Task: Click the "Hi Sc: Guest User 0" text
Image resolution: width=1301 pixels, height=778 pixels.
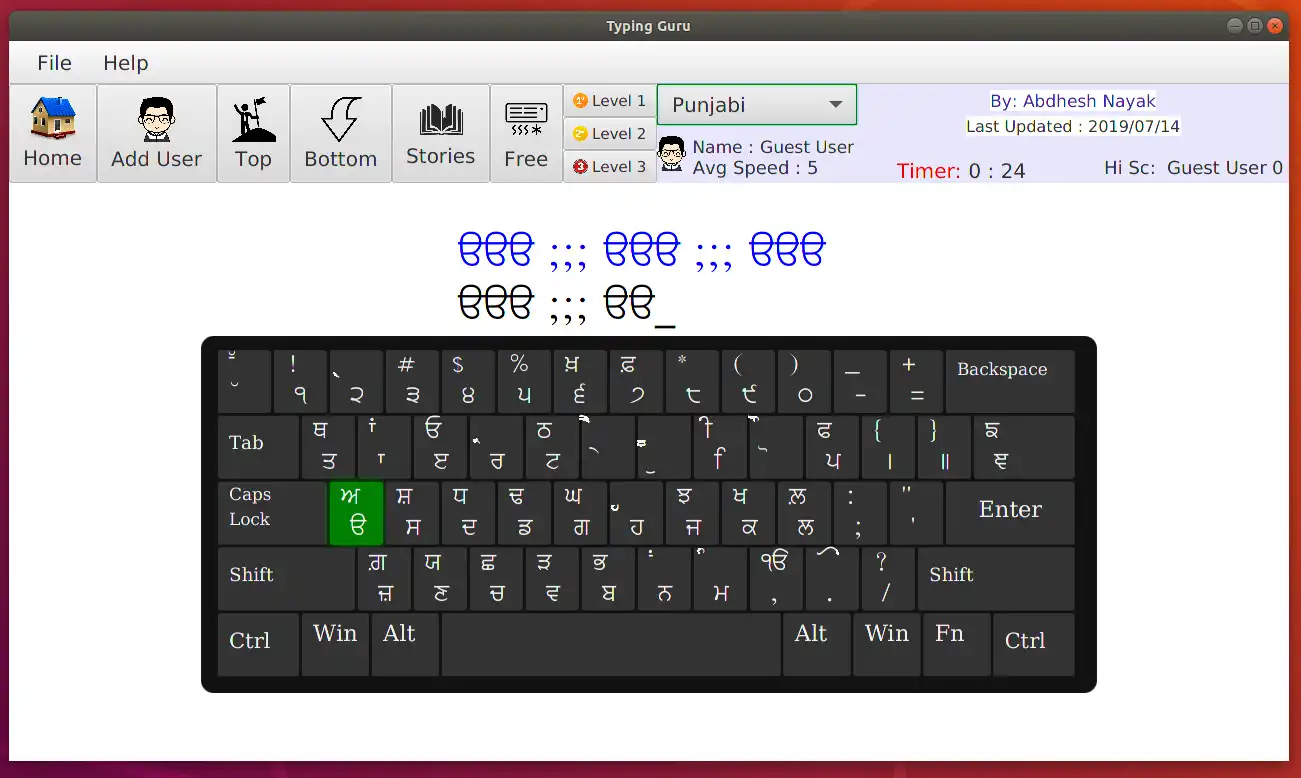Action: (x=1193, y=168)
